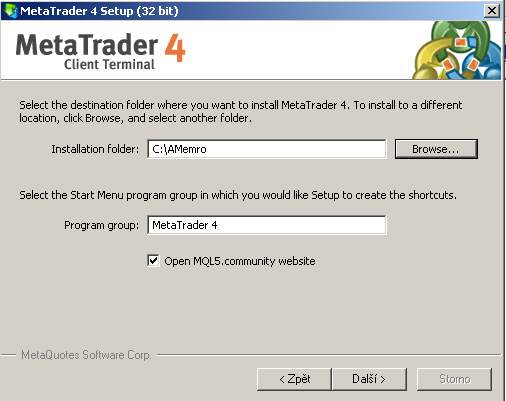
Task: Go back with the Zpět button
Action: [294, 379]
